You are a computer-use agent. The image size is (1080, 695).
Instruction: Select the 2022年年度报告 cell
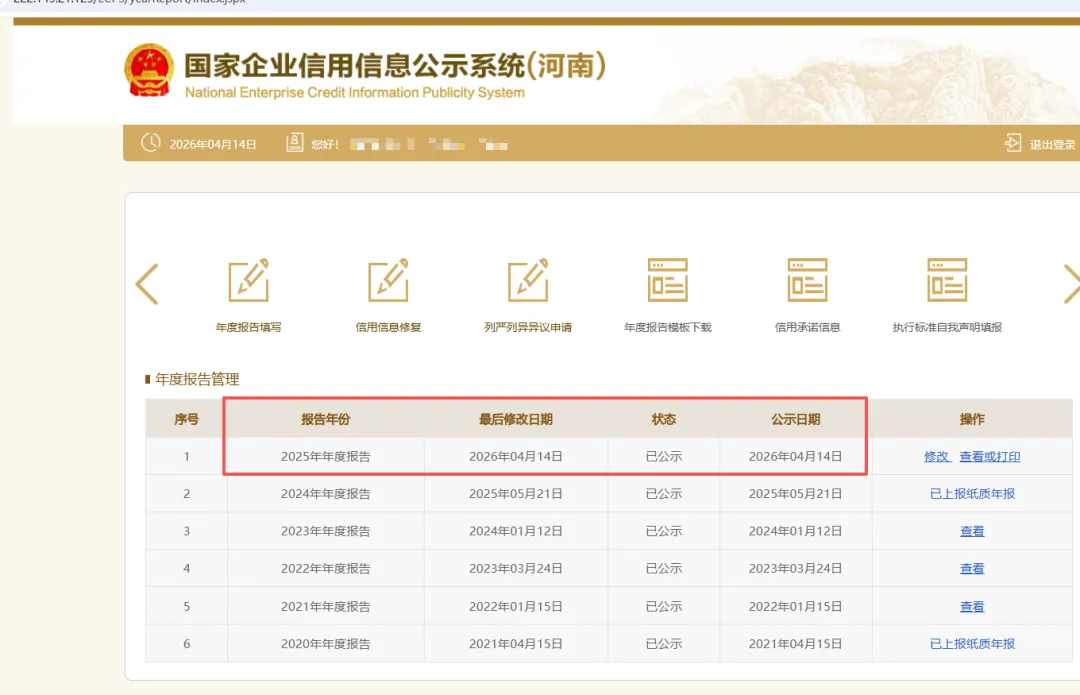click(x=326, y=568)
